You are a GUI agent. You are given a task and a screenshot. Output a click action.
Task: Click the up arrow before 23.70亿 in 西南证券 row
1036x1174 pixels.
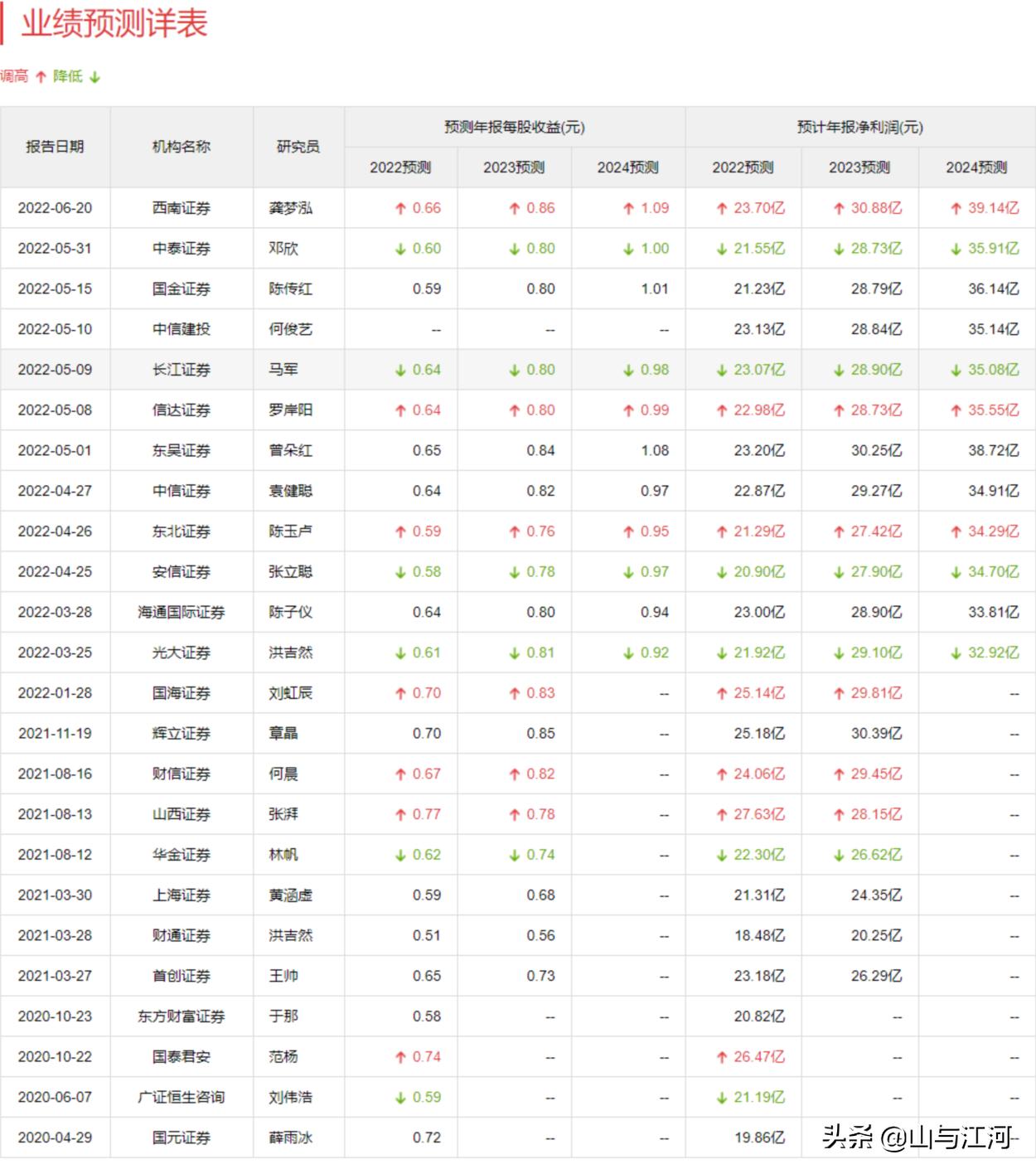click(722, 209)
